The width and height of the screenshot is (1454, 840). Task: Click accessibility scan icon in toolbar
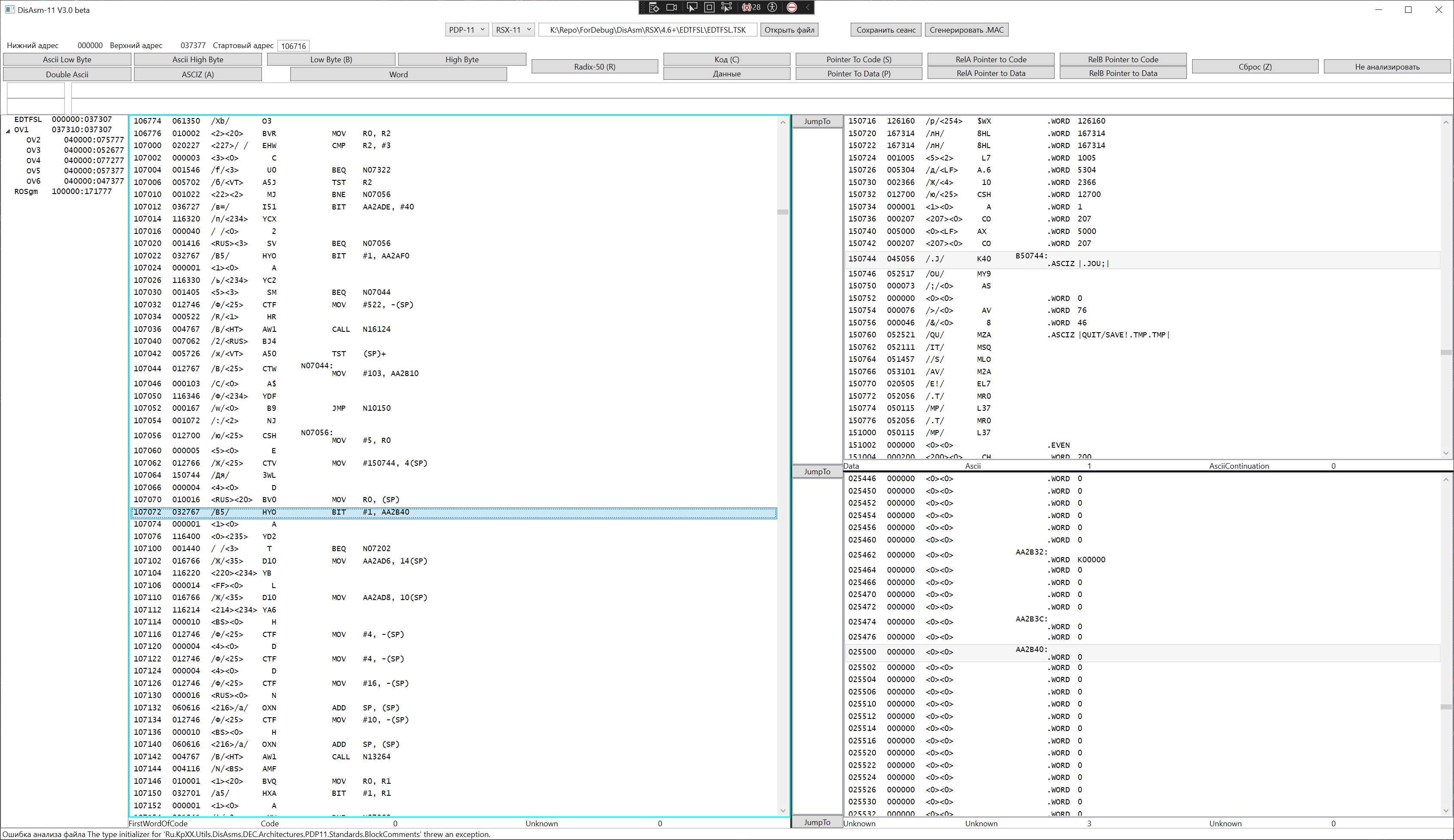click(773, 7)
